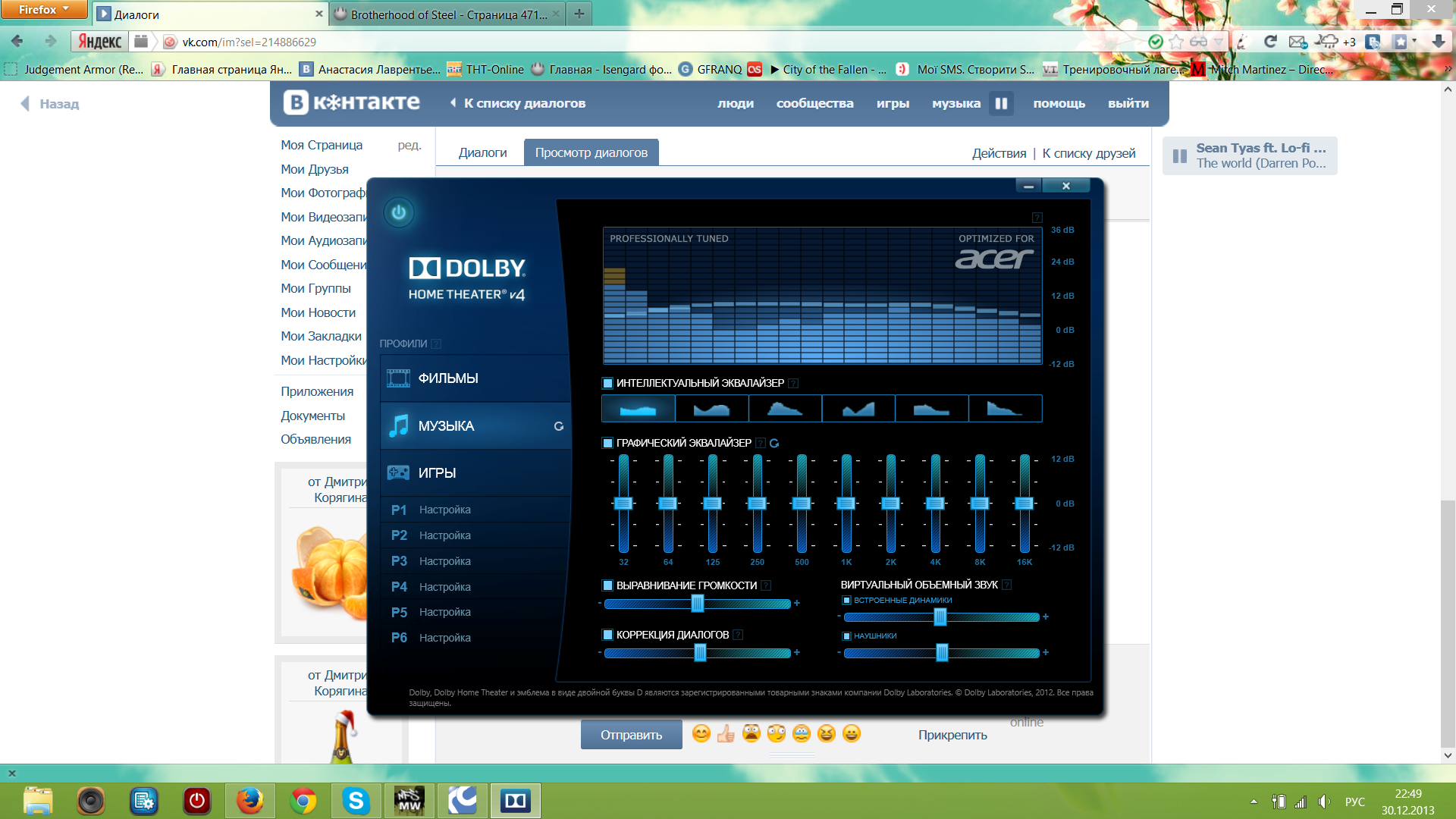Toggle the Наушники checkbox

click(847, 636)
